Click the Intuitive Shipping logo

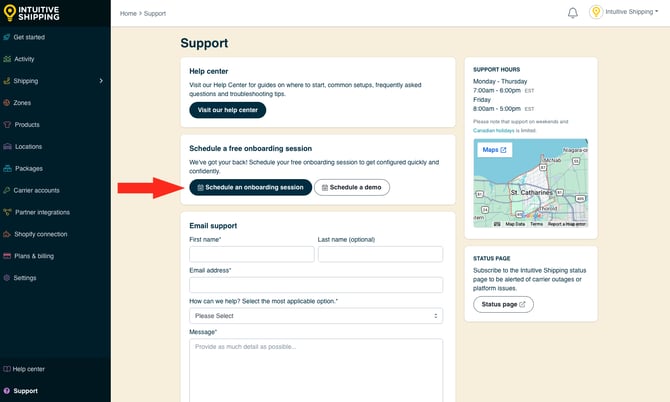(x=31, y=13)
